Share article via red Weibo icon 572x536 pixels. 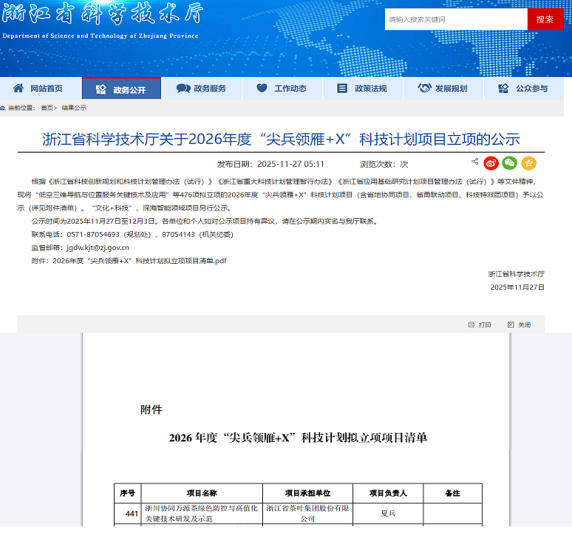click(491, 163)
